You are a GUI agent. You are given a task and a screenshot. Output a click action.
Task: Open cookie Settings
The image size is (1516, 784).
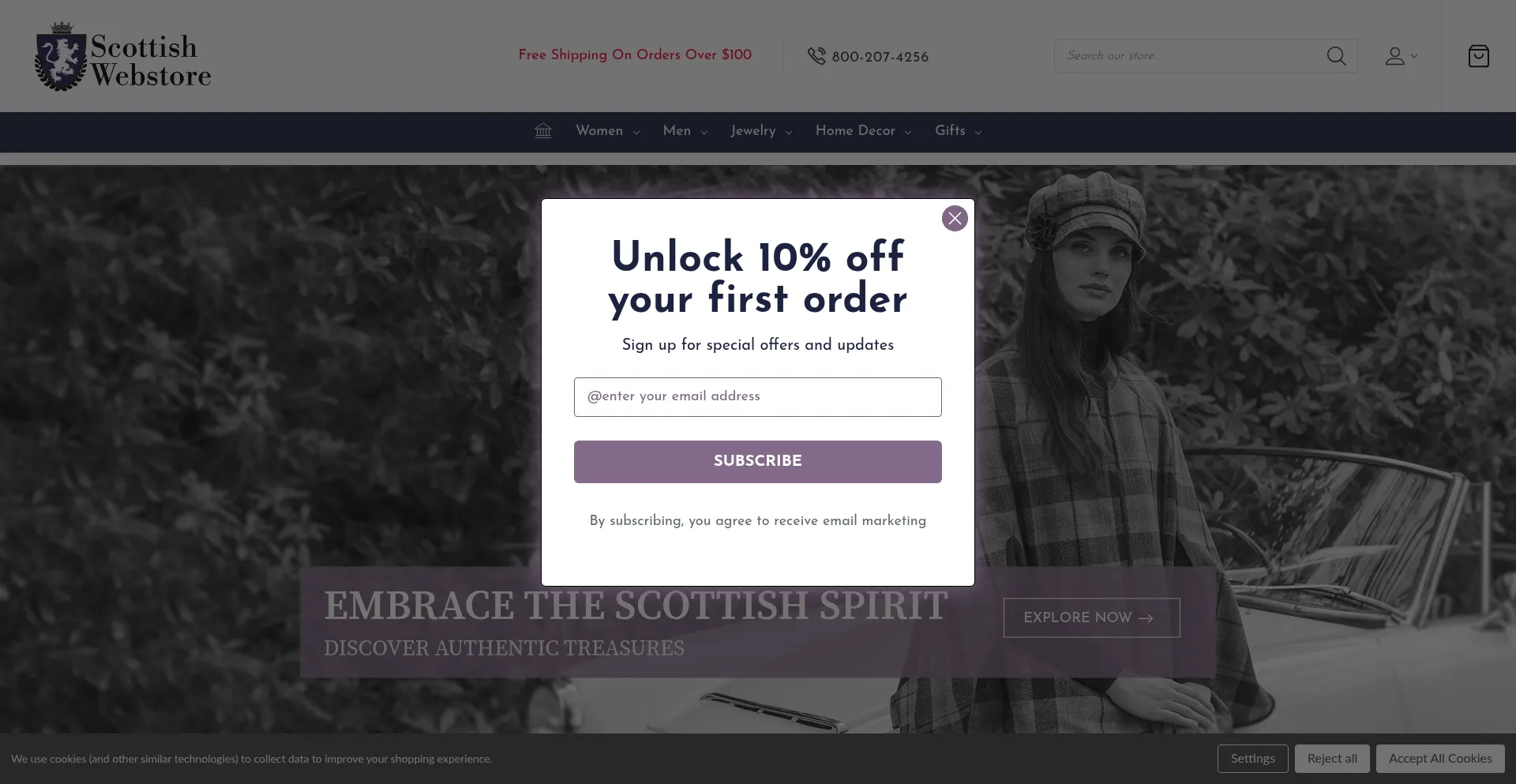(1252, 759)
